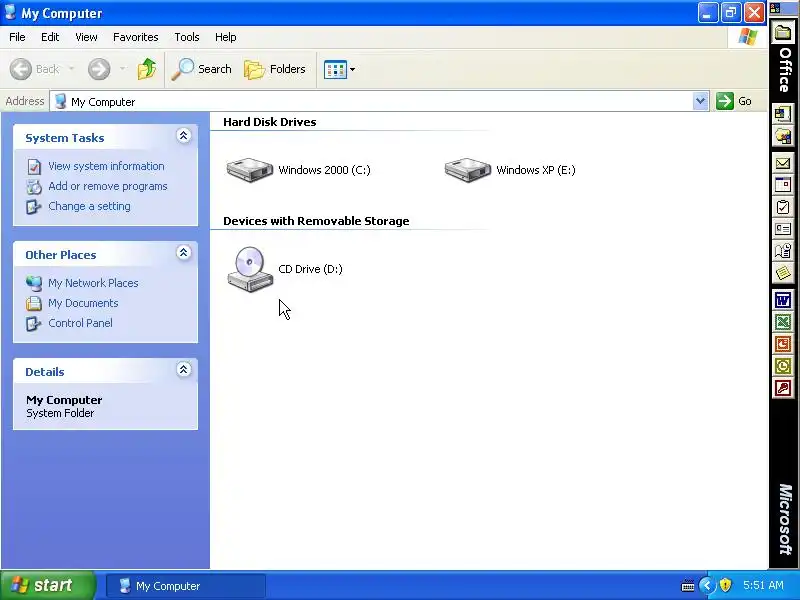Click the yellow security shield tray icon
Image resolution: width=800 pixels, height=600 pixels.
pyautogui.click(x=726, y=585)
